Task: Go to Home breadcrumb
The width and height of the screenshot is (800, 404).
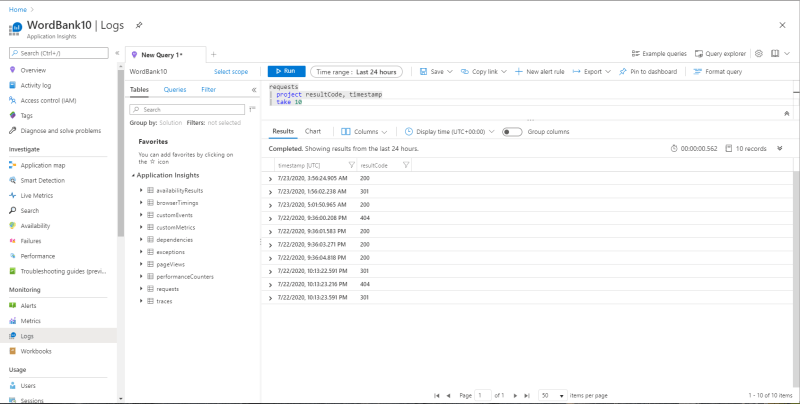Action: click(x=17, y=10)
